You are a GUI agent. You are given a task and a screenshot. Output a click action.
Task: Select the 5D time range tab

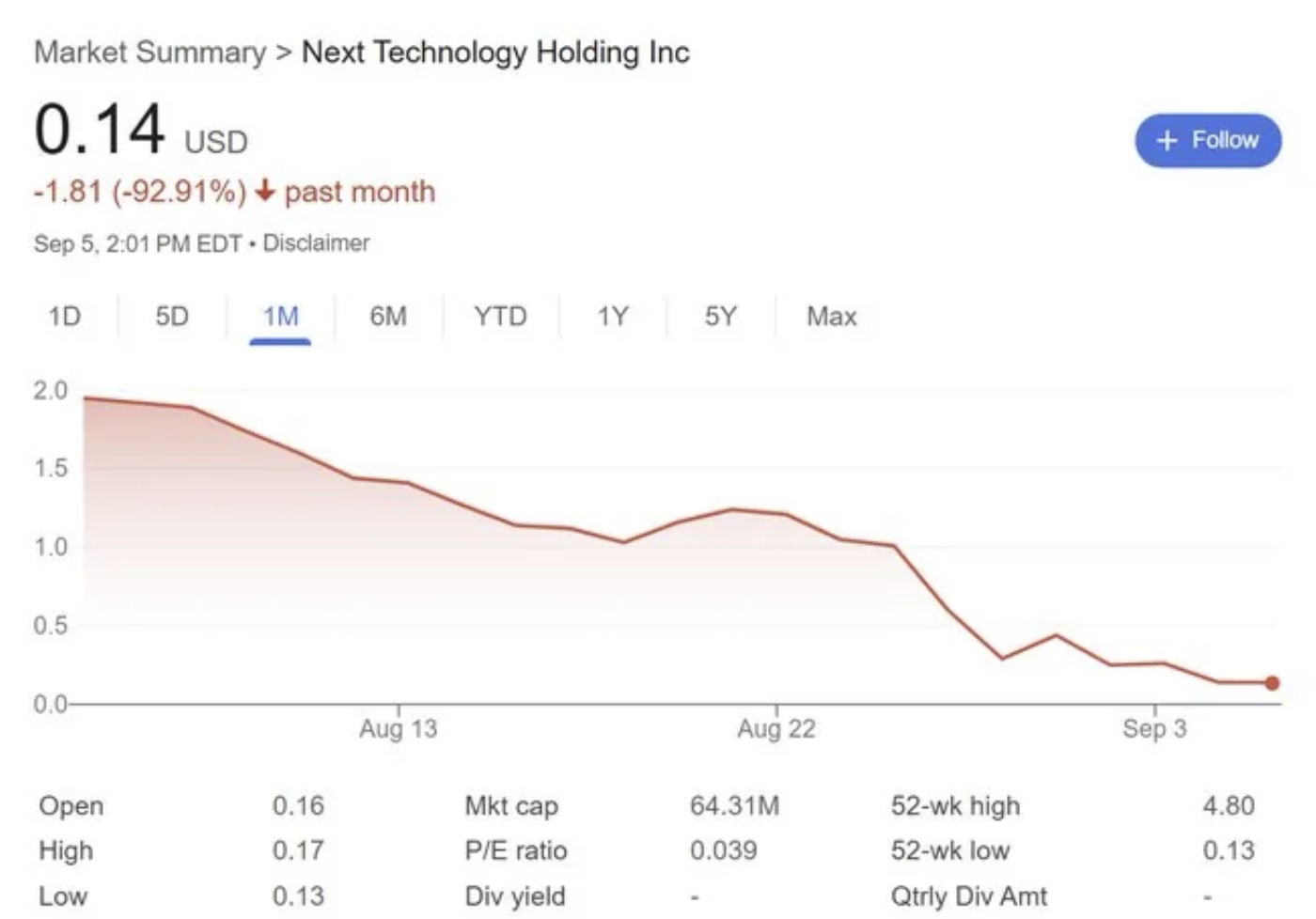172,317
